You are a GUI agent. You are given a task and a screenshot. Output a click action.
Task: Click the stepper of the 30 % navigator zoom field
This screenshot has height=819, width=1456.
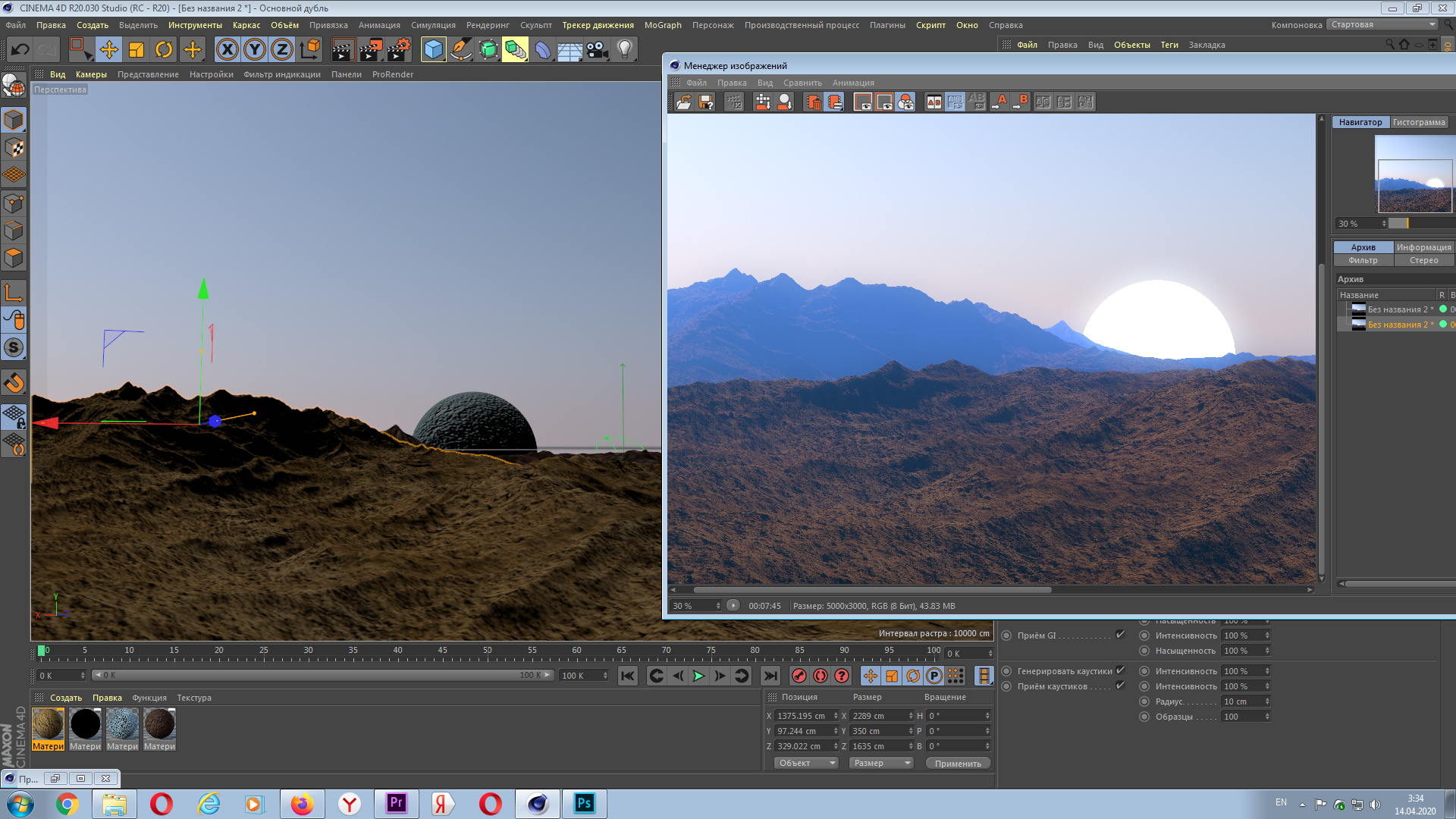pyautogui.click(x=1384, y=224)
